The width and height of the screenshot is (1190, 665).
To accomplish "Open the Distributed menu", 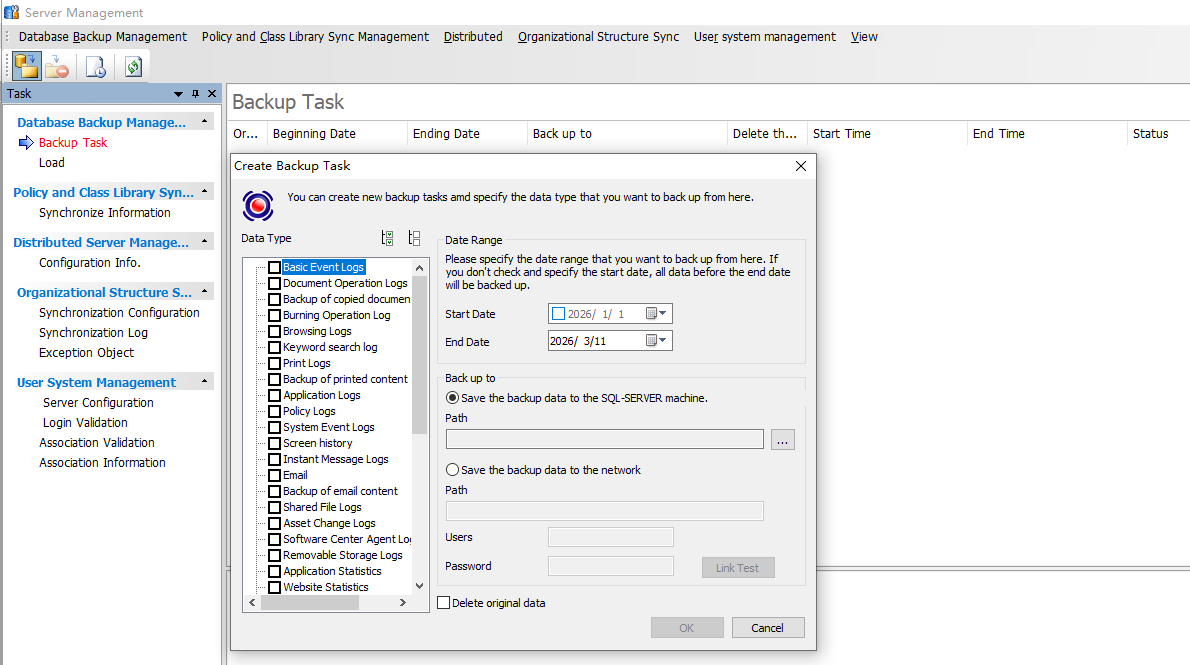I will pos(473,36).
